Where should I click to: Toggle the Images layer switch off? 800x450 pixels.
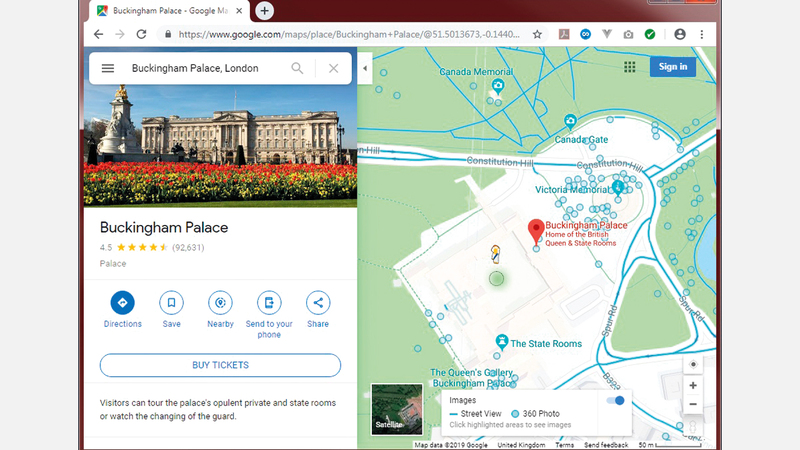[616, 400]
